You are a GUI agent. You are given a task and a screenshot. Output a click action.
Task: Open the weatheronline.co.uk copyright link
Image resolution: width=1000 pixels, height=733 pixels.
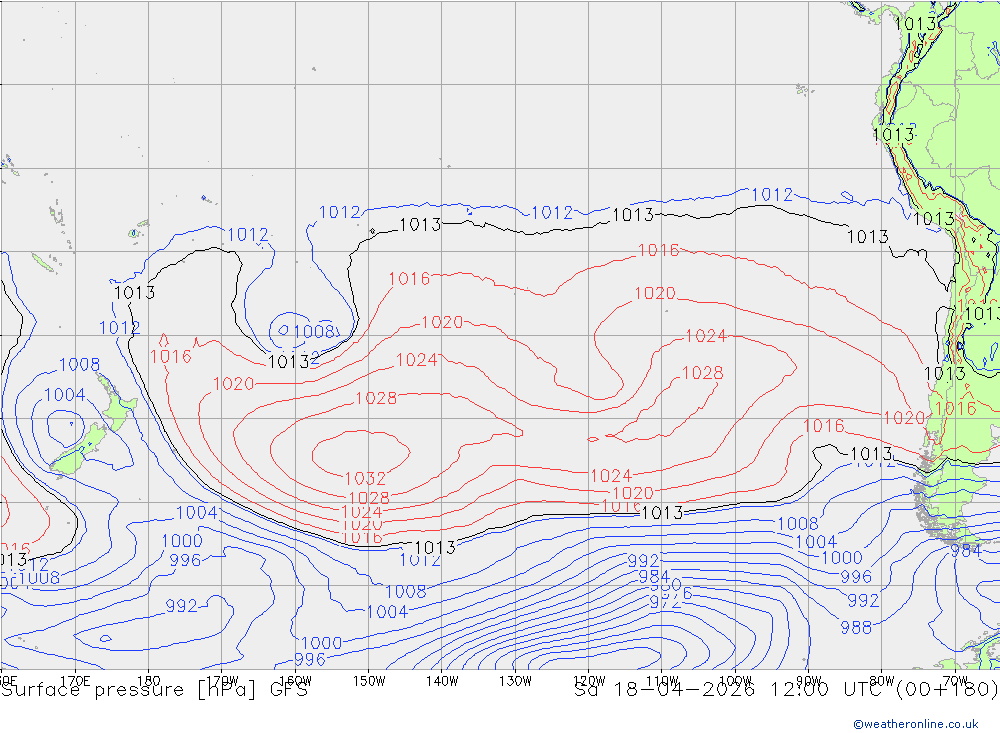915,724
